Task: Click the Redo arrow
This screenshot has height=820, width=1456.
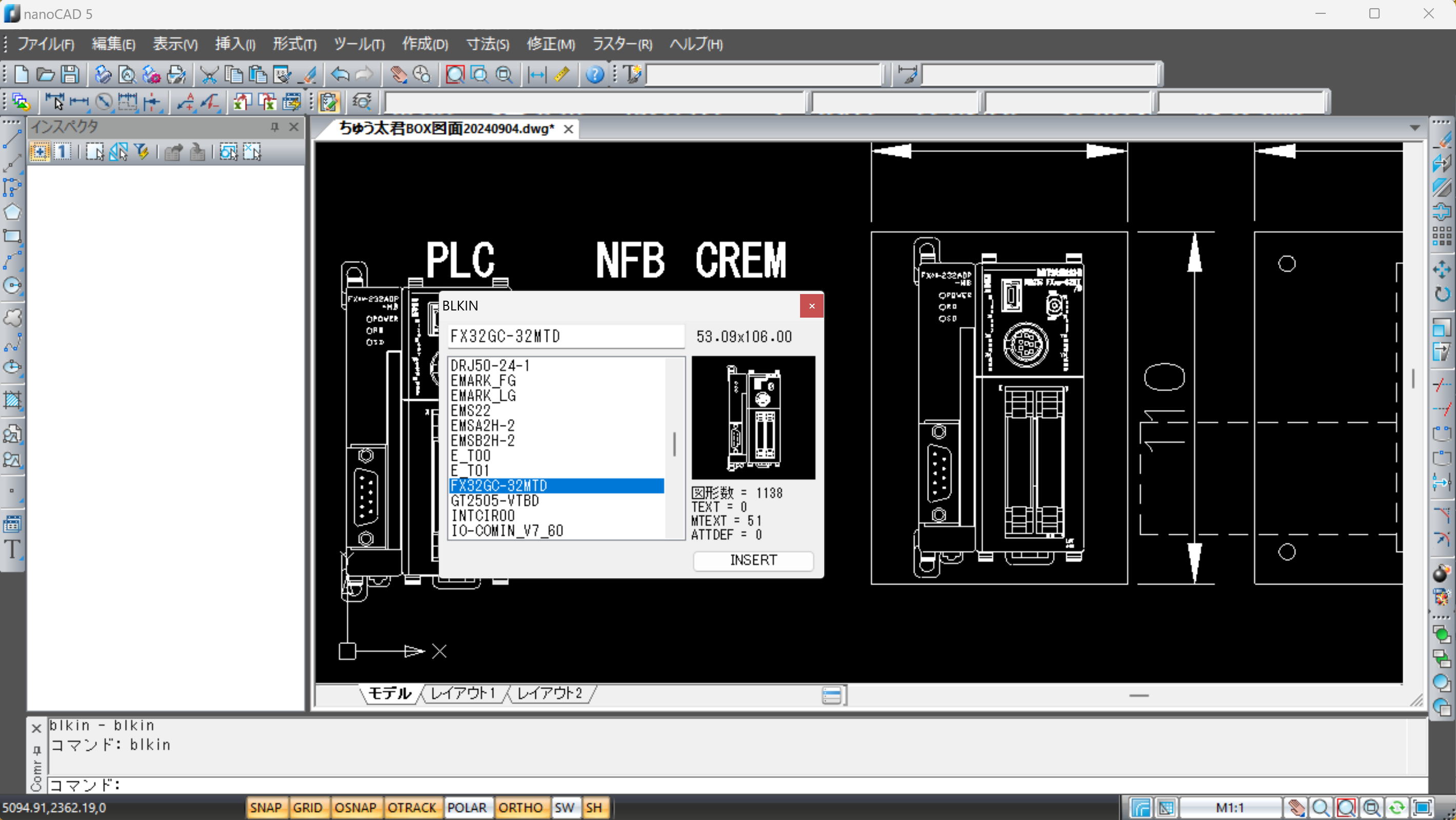Action: pos(365,74)
